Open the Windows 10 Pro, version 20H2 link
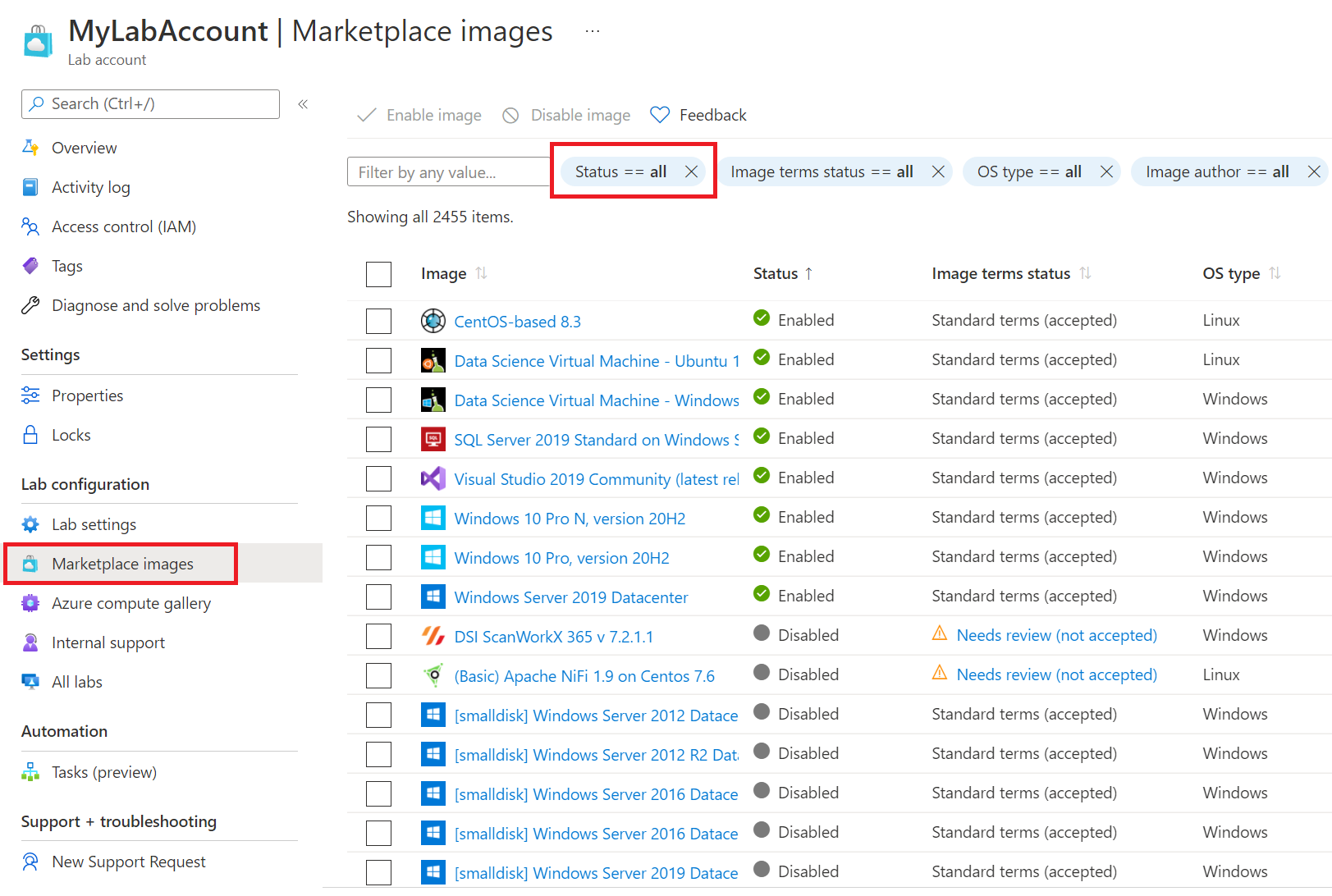This screenshot has width=1332, height=896. click(561, 558)
